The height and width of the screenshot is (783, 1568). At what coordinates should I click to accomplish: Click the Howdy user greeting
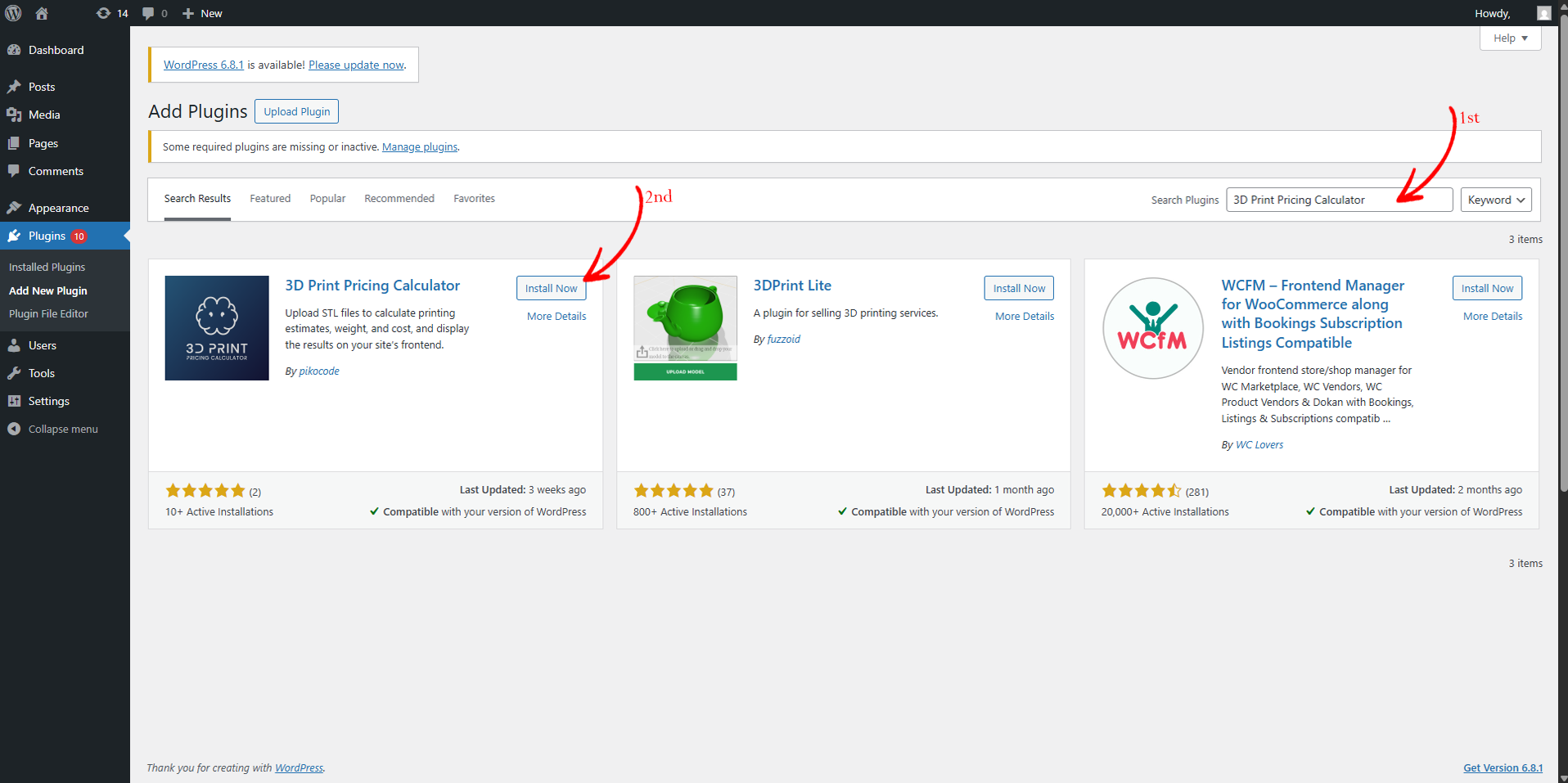(1492, 13)
